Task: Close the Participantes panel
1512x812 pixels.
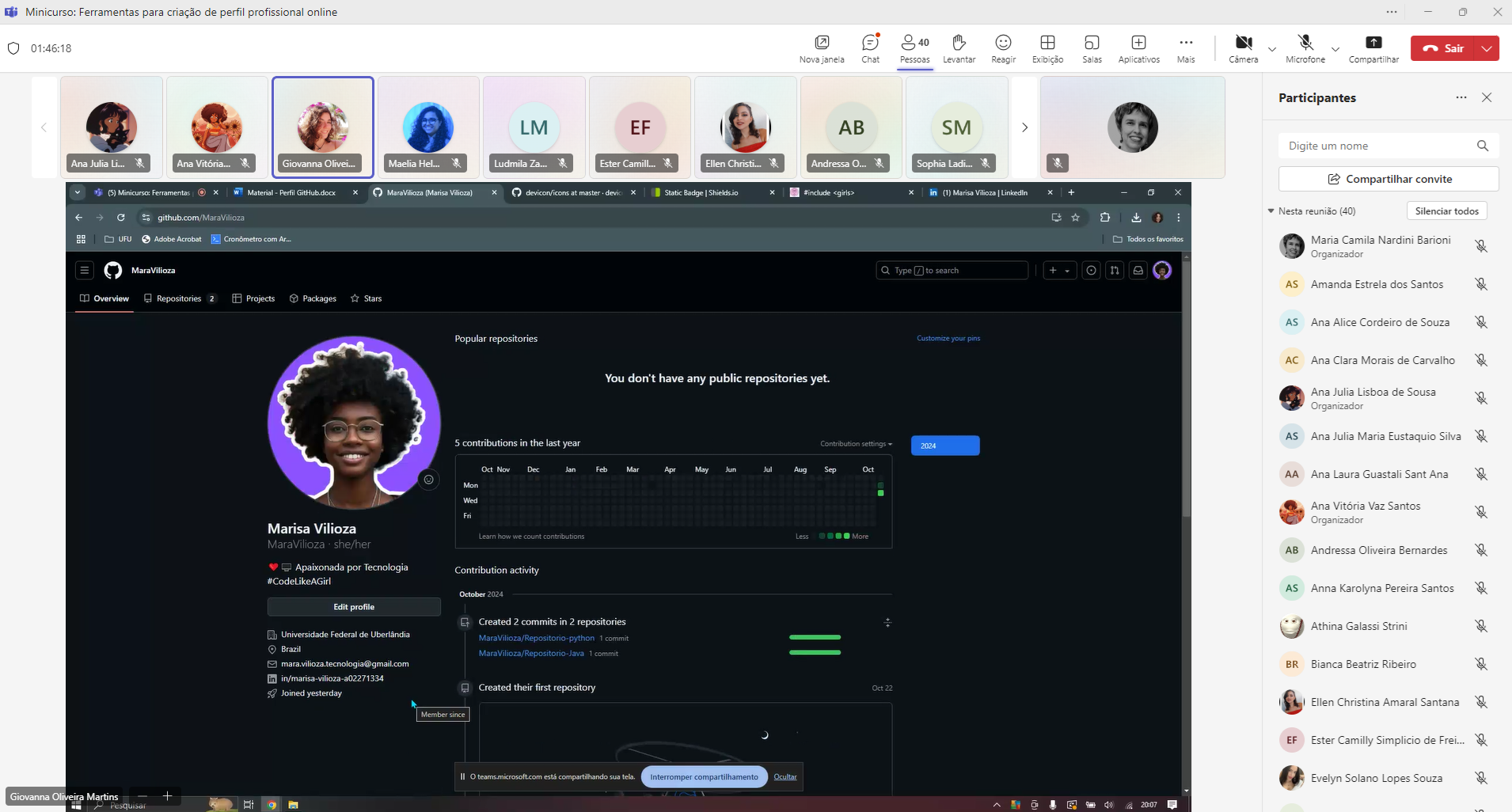Action: click(x=1487, y=97)
